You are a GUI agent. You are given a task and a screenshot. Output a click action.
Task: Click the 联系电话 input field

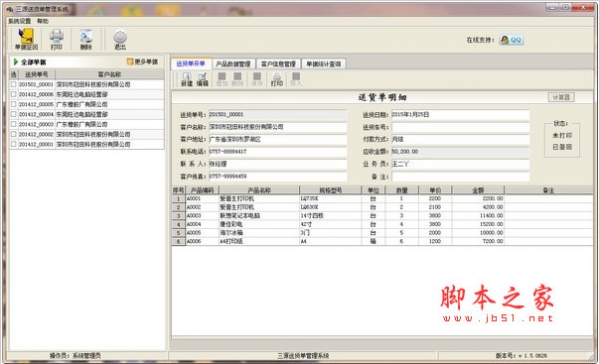tap(277, 152)
